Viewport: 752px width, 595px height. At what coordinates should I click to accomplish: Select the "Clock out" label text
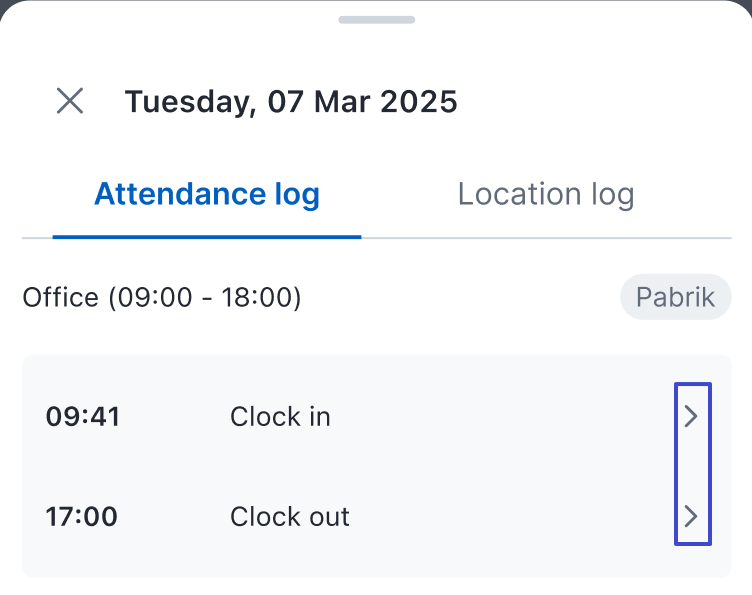(290, 517)
